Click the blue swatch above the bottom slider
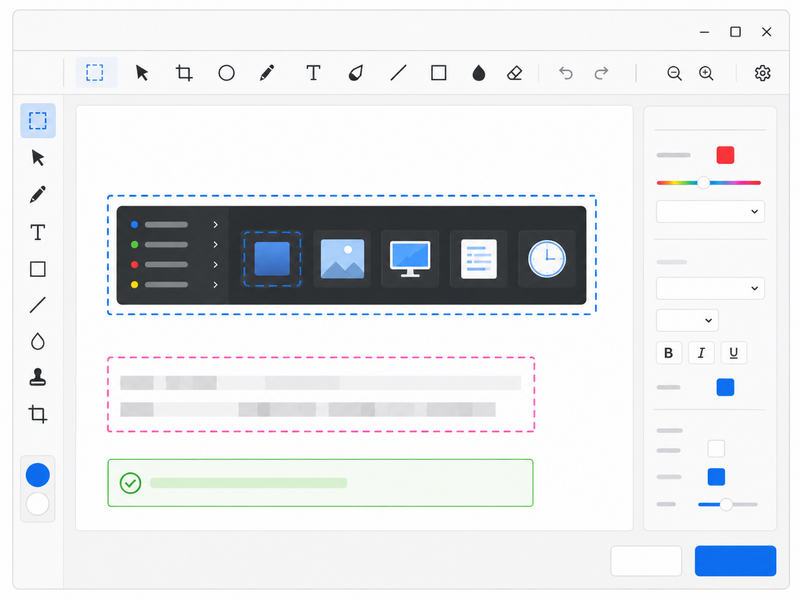 click(x=716, y=477)
